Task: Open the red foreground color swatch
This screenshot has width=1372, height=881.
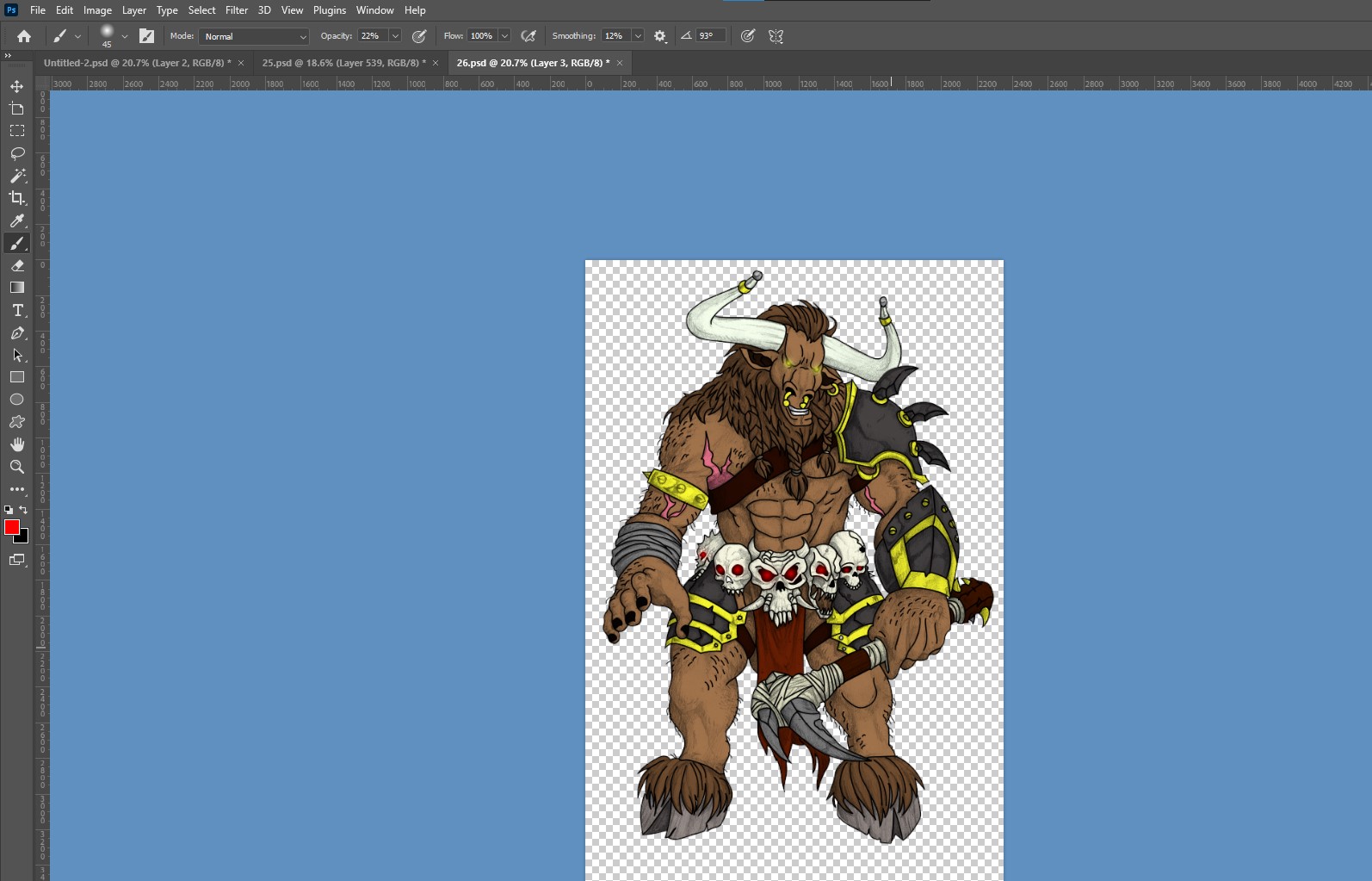Action: point(11,527)
